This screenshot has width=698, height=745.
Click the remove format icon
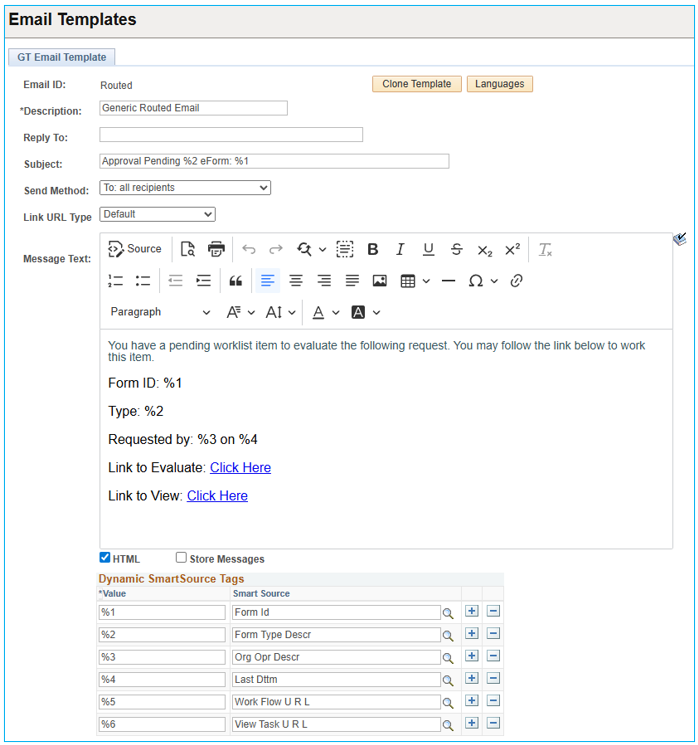tap(545, 249)
